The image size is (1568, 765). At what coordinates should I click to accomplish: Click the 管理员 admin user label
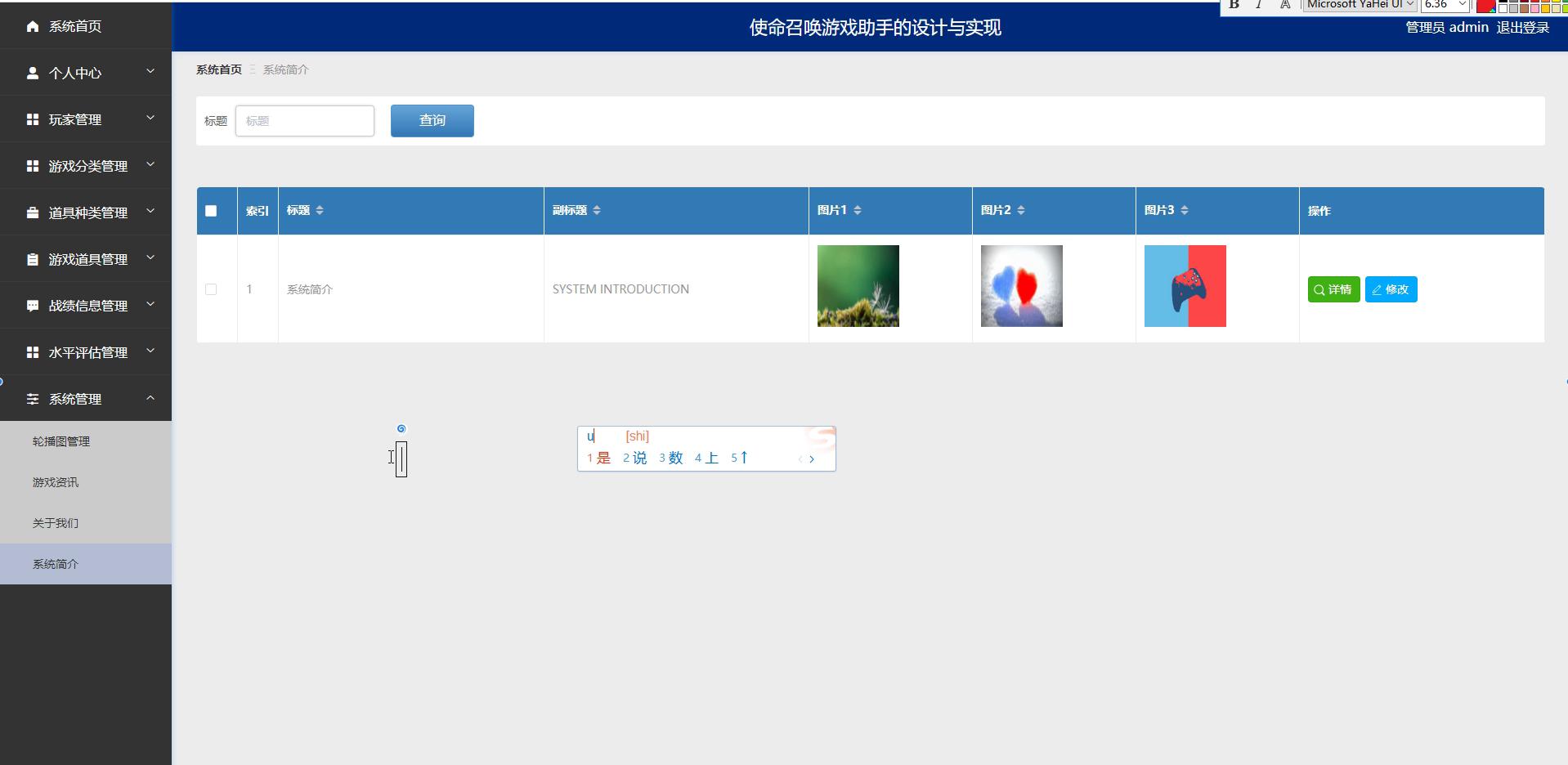point(1447,27)
